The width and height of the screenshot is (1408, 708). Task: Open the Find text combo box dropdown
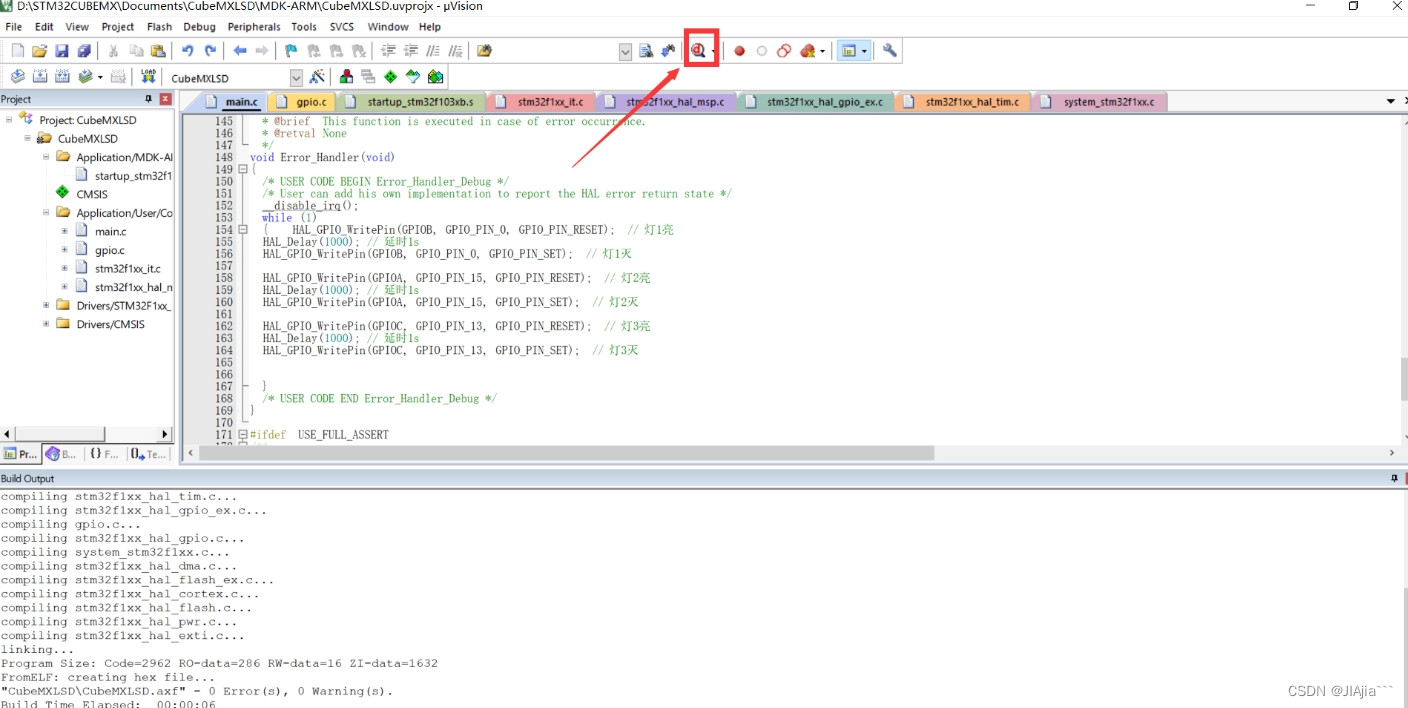point(625,51)
